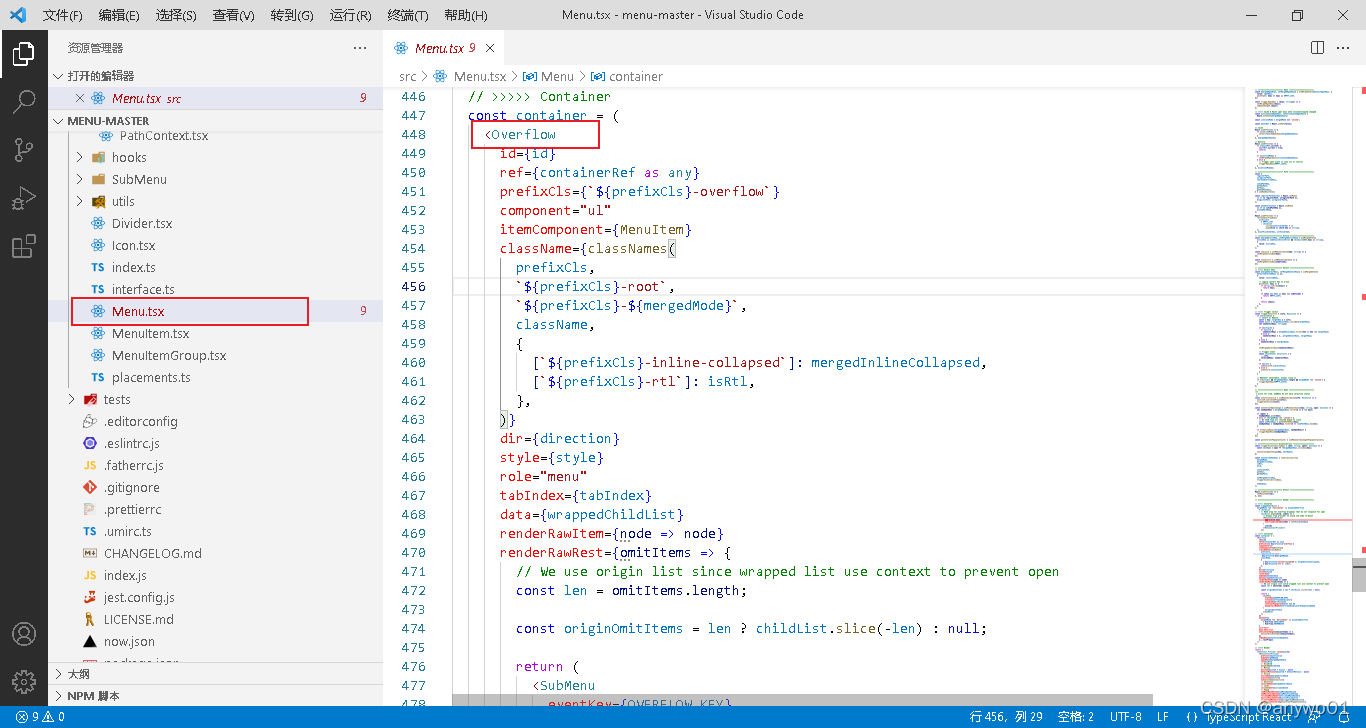The image size is (1366, 728).
Task: Open Icon.tsx file
Action: (134, 245)
